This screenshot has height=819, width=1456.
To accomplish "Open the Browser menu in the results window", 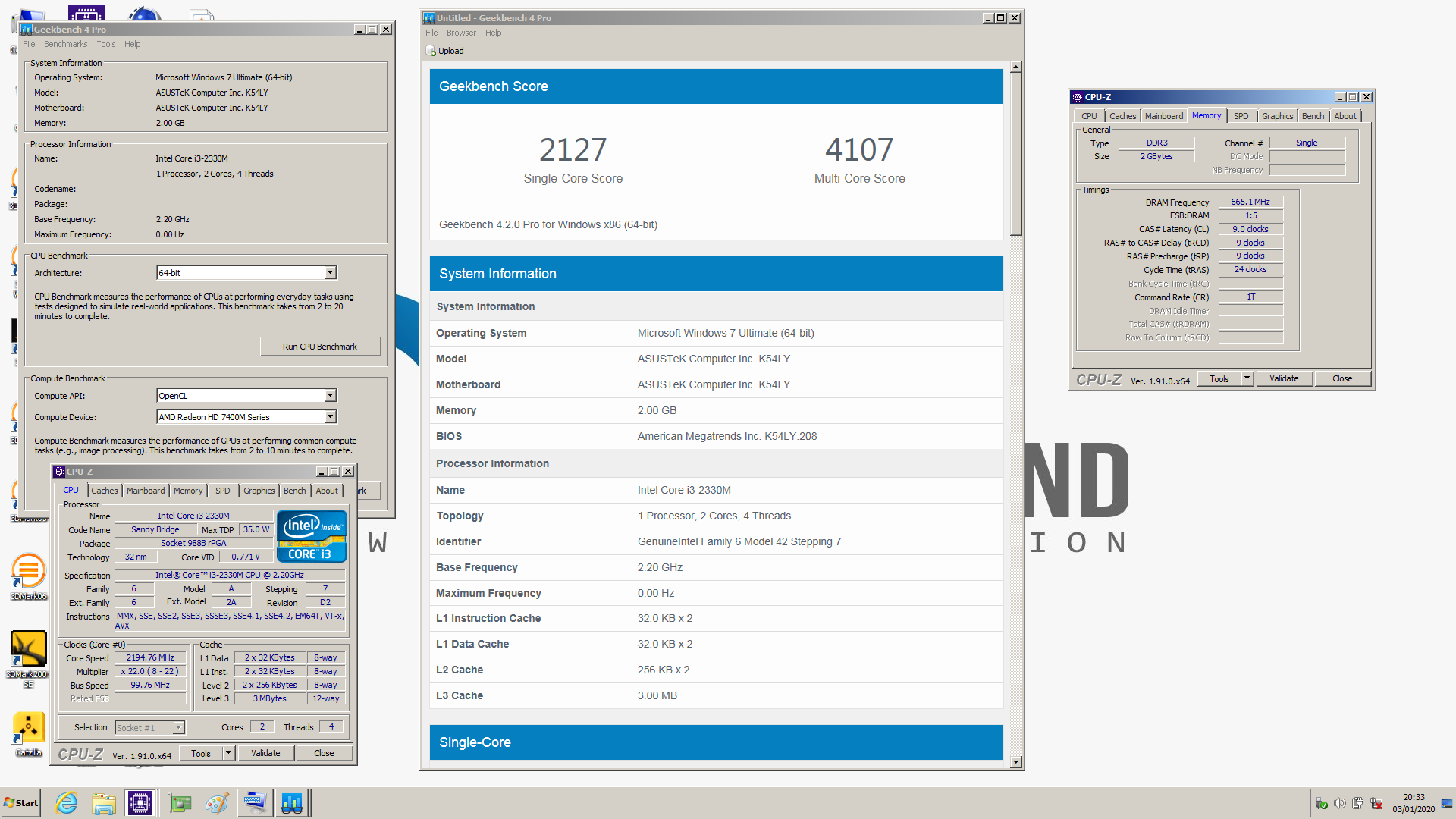I will (461, 33).
